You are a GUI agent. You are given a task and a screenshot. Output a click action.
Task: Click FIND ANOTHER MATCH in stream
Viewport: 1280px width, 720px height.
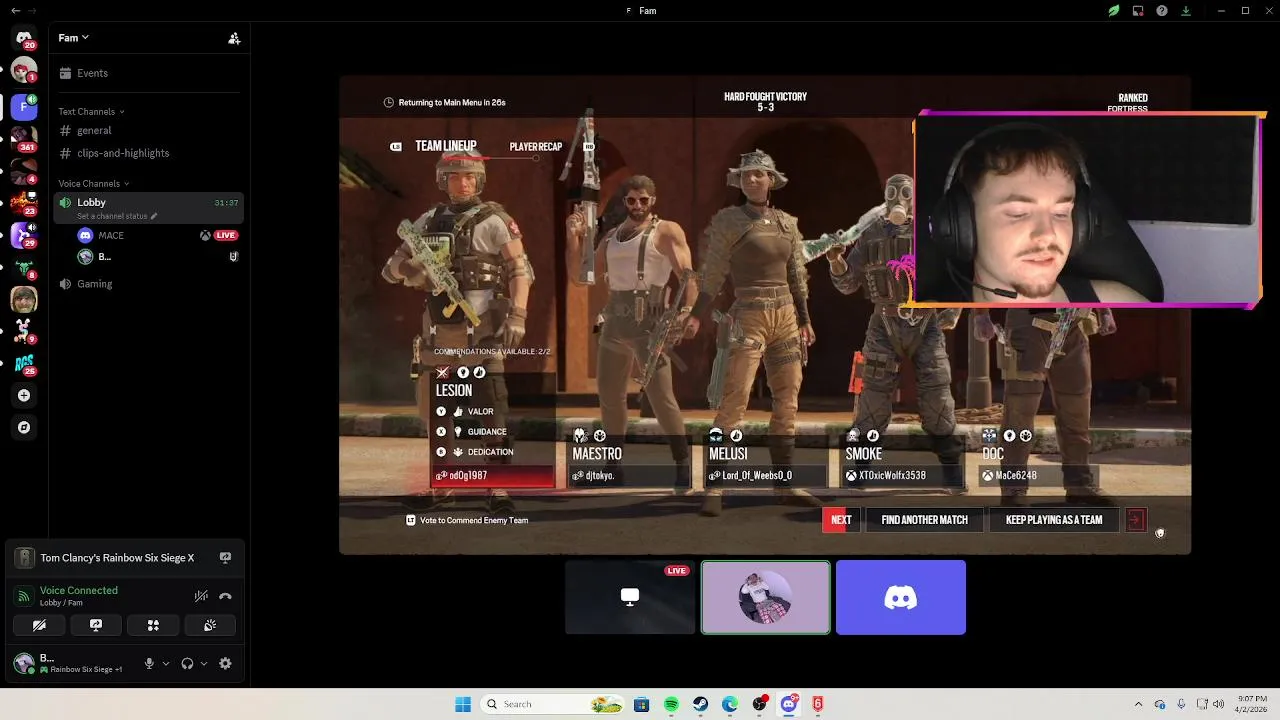pos(924,520)
